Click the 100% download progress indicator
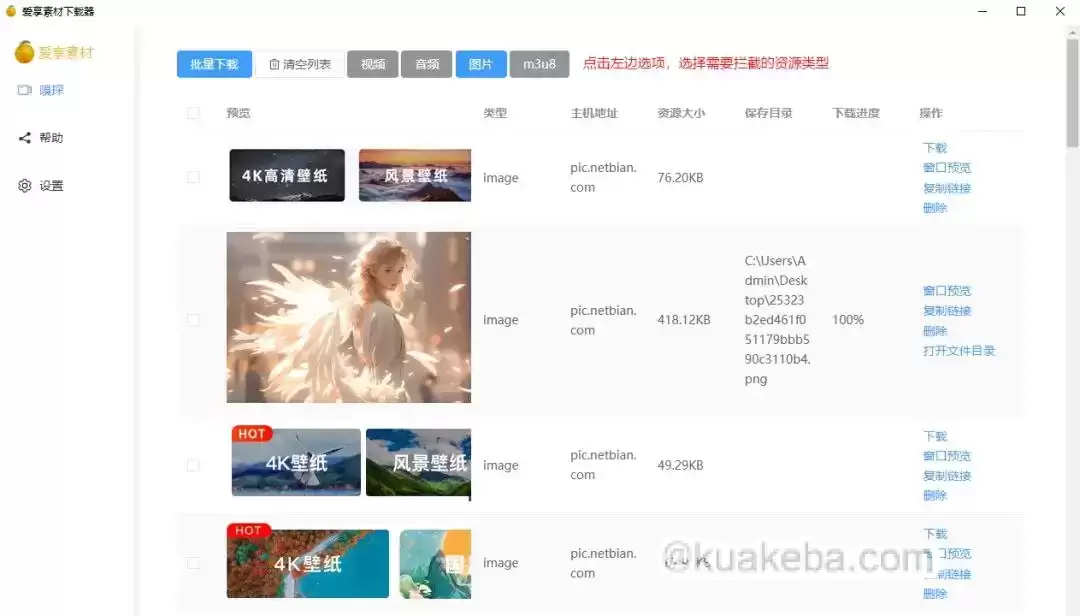1080x616 pixels. point(847,320)
